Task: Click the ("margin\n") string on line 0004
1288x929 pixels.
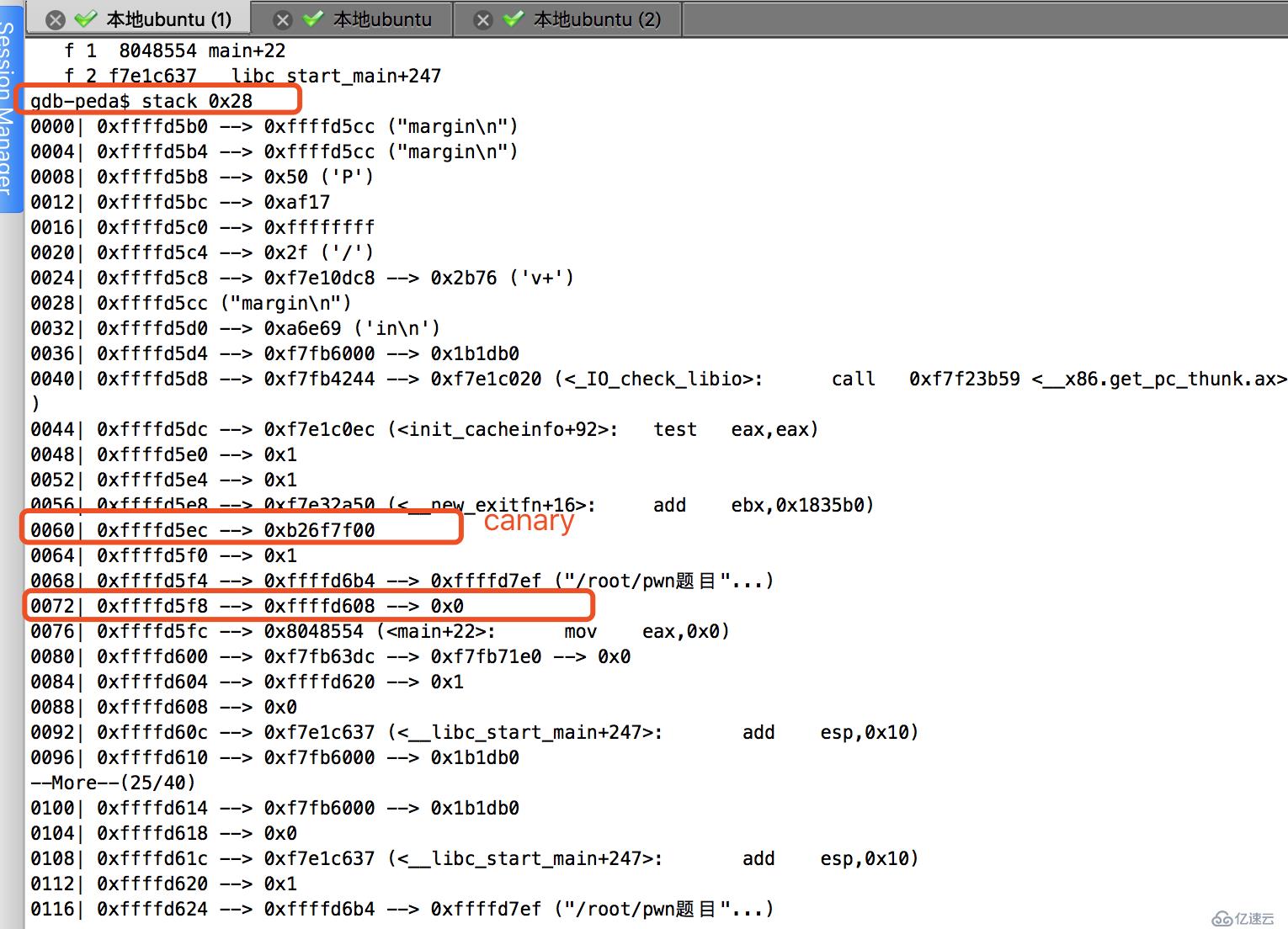Action: click(x=453, y=151)
